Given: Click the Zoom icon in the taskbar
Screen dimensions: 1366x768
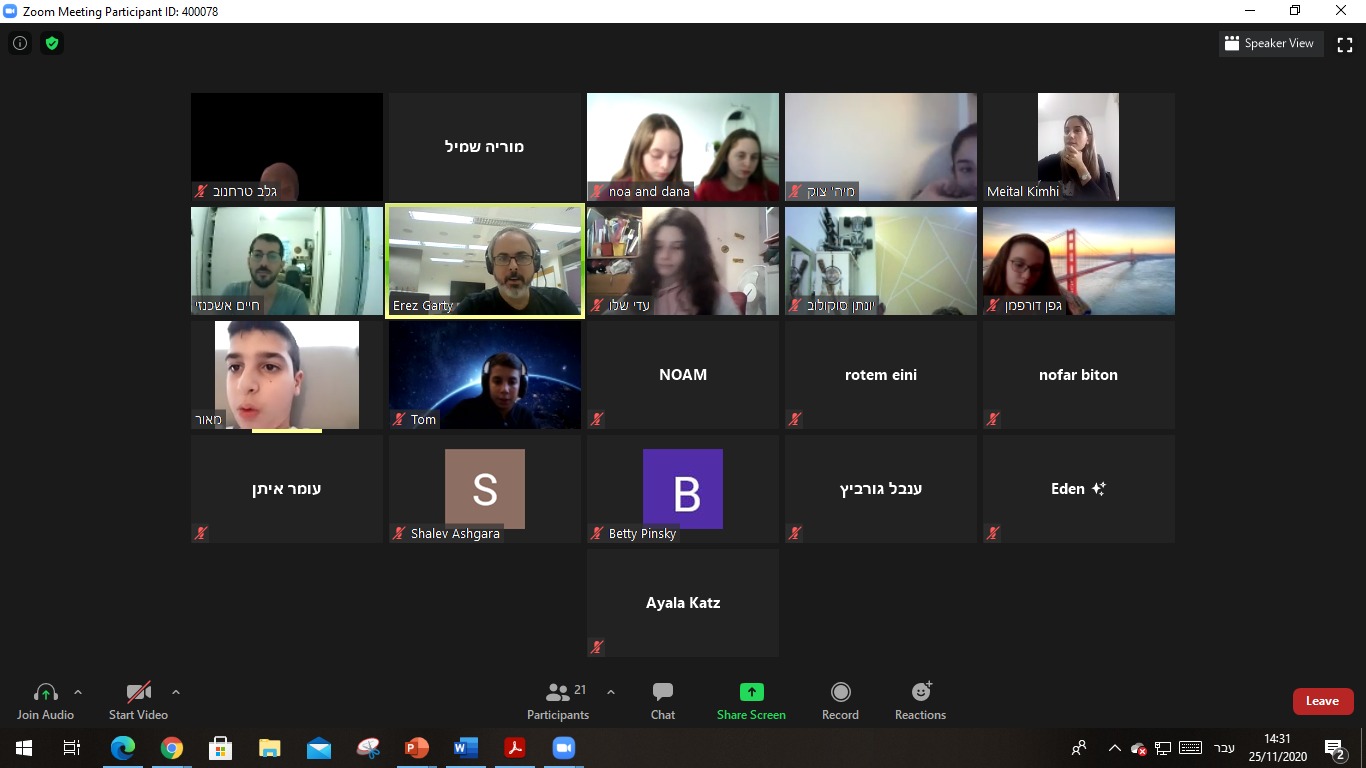Looking at the screenshot, I should 564,748.
